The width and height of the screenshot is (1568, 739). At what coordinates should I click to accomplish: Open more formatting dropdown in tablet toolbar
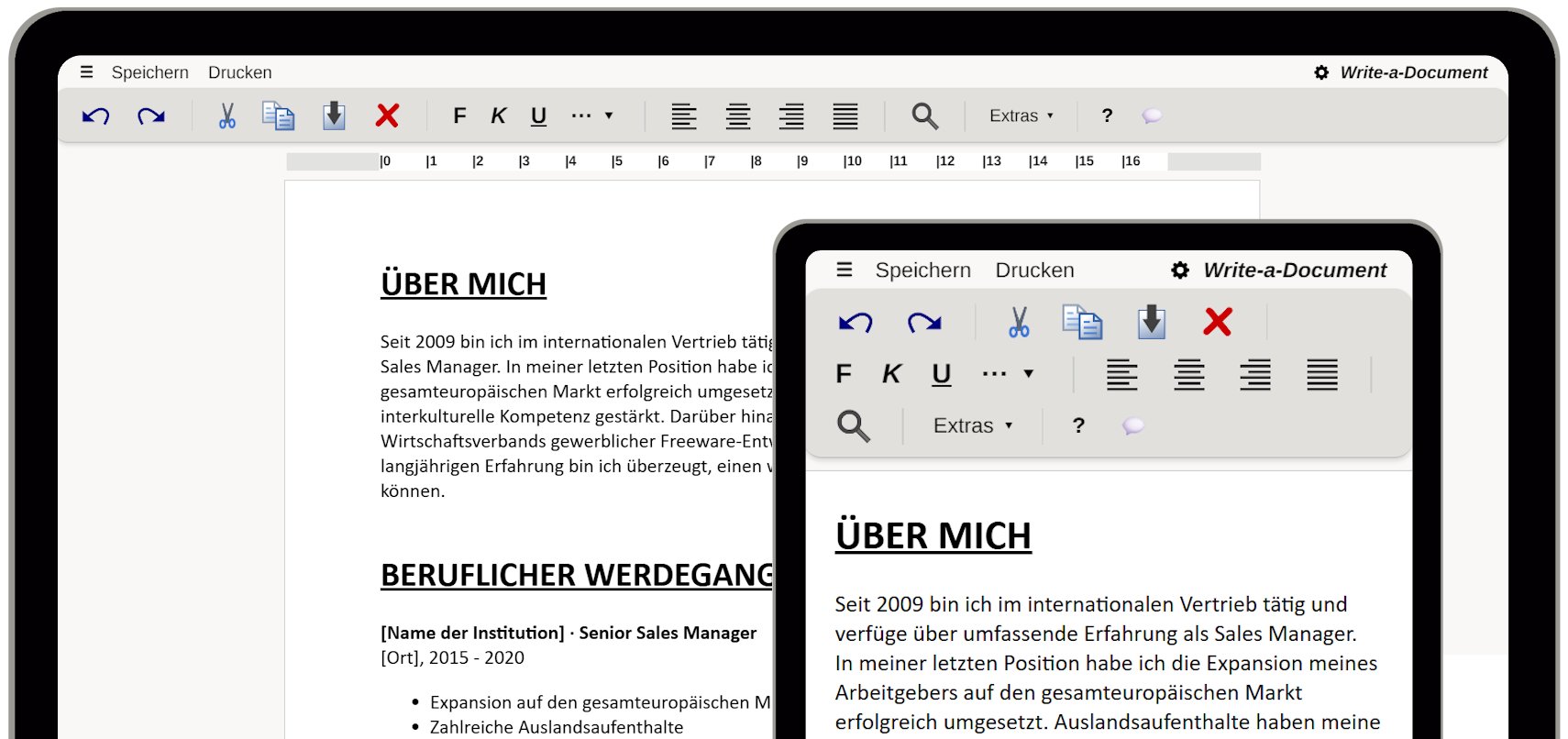pyautogui.click(x=1008, y=374)
